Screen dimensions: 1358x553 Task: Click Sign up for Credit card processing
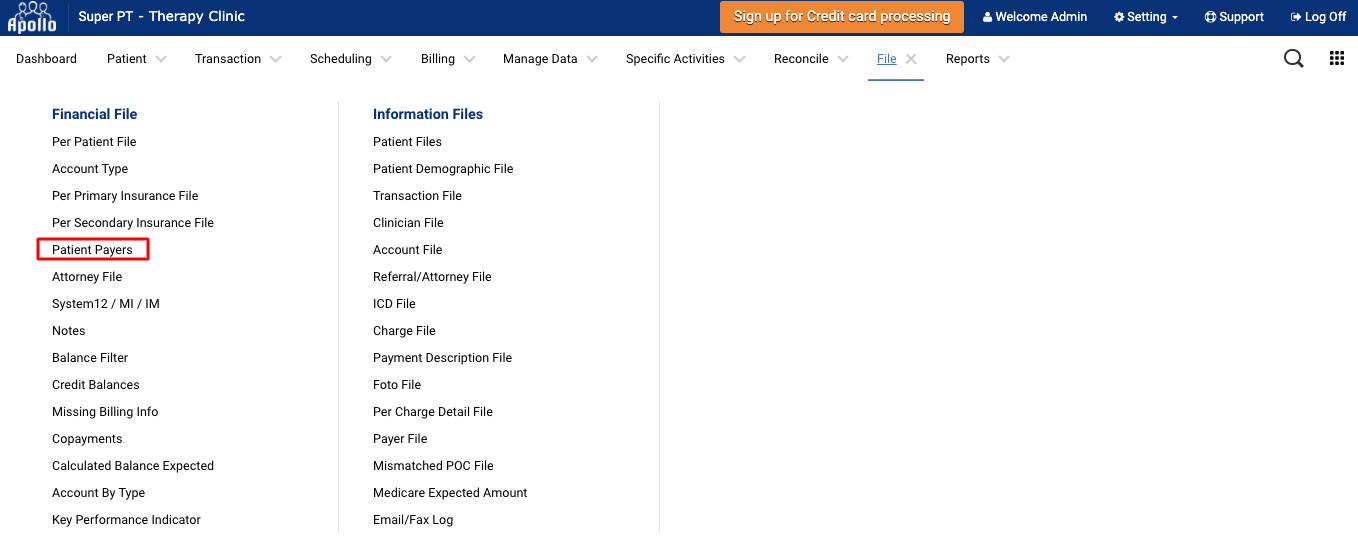pyautogui.click(x=842, y=17)
